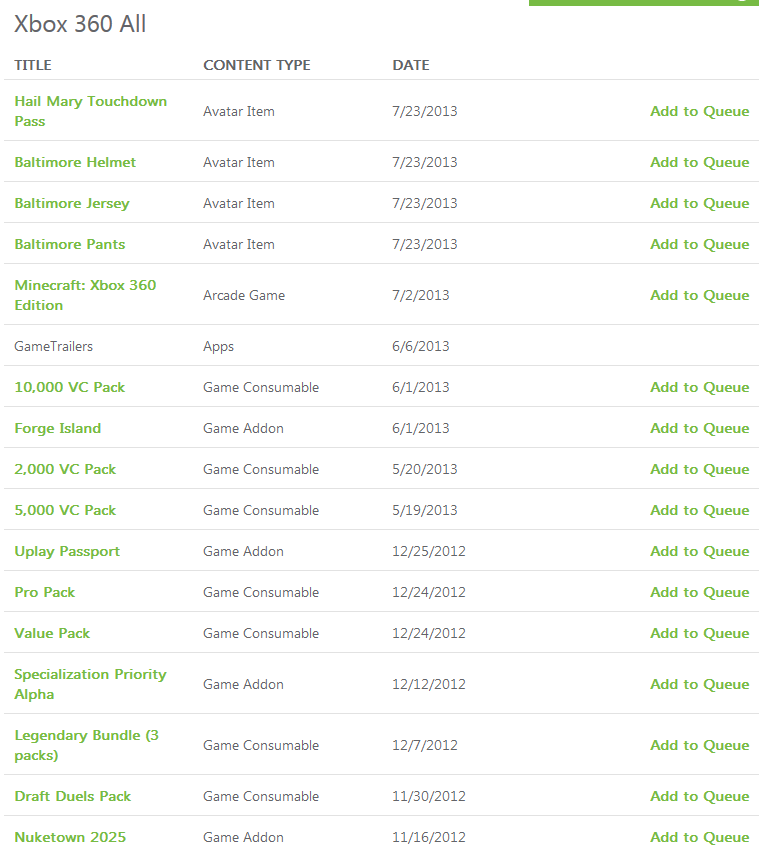This screenshot has height=852, width=770.
Task: Open Baltimore Pants item link
Action: [70, 244]
